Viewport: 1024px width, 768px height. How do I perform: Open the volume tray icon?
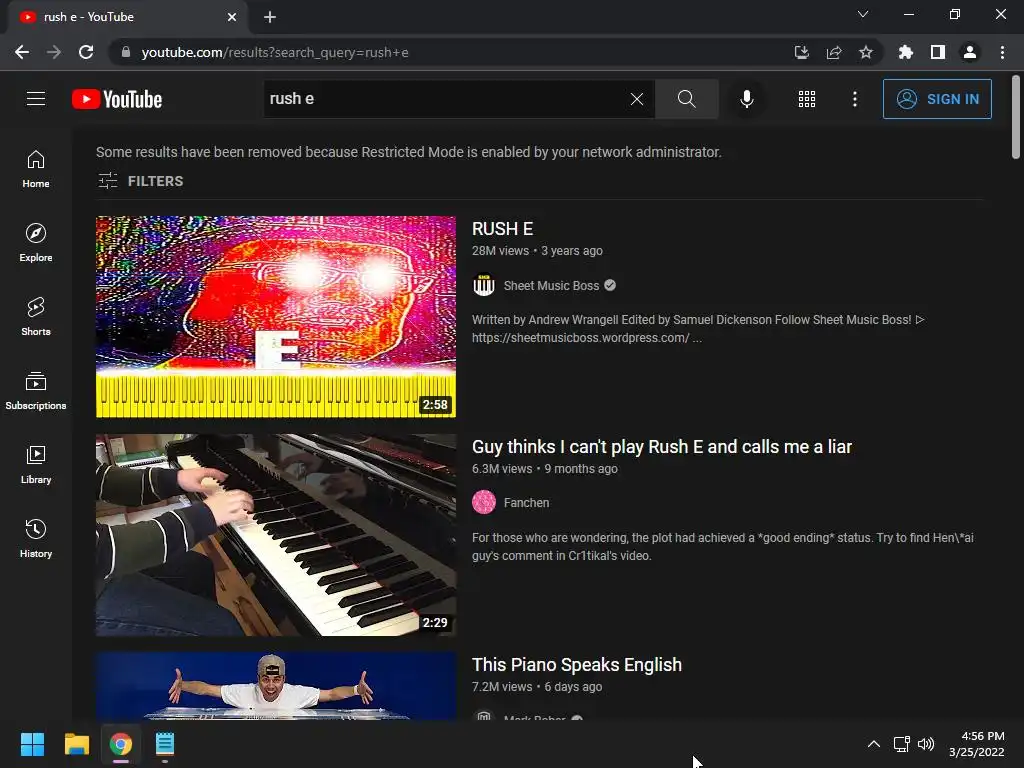pos(926,744)
